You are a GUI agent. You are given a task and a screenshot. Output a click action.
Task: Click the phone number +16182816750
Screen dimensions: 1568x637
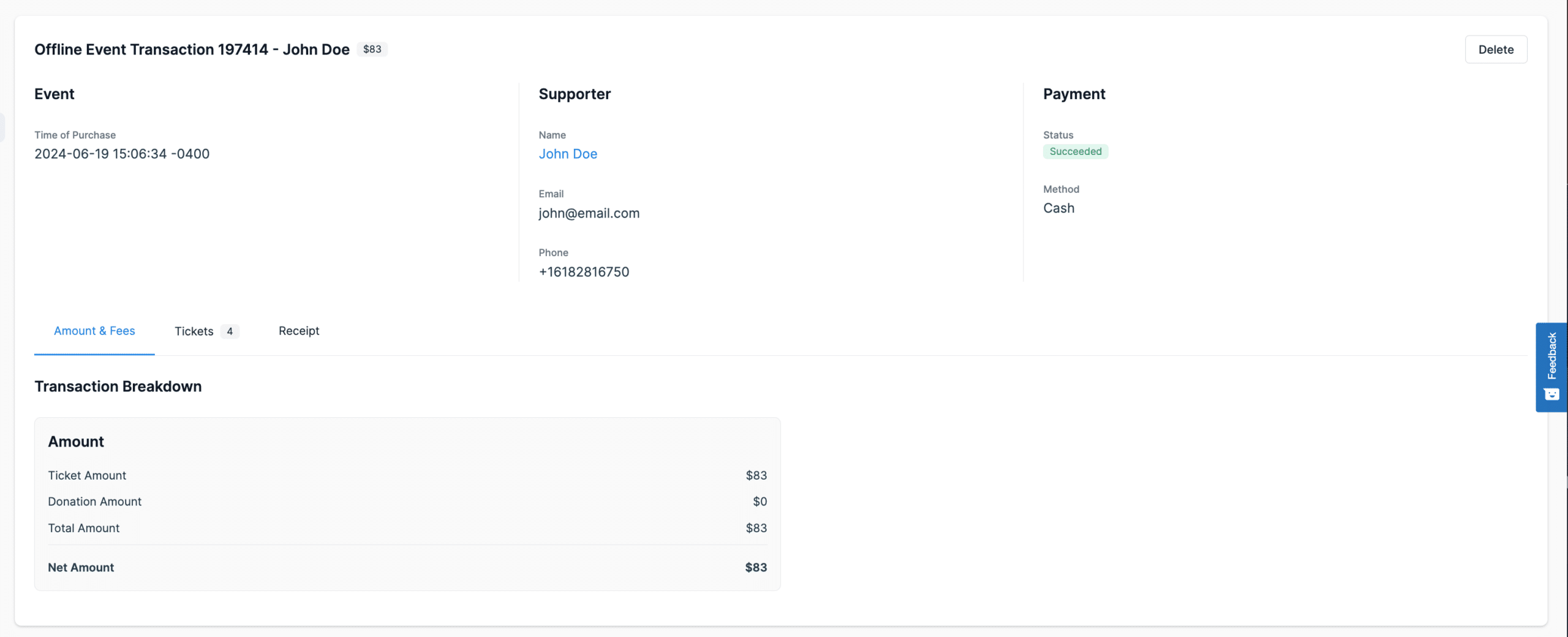coord(584,271)
